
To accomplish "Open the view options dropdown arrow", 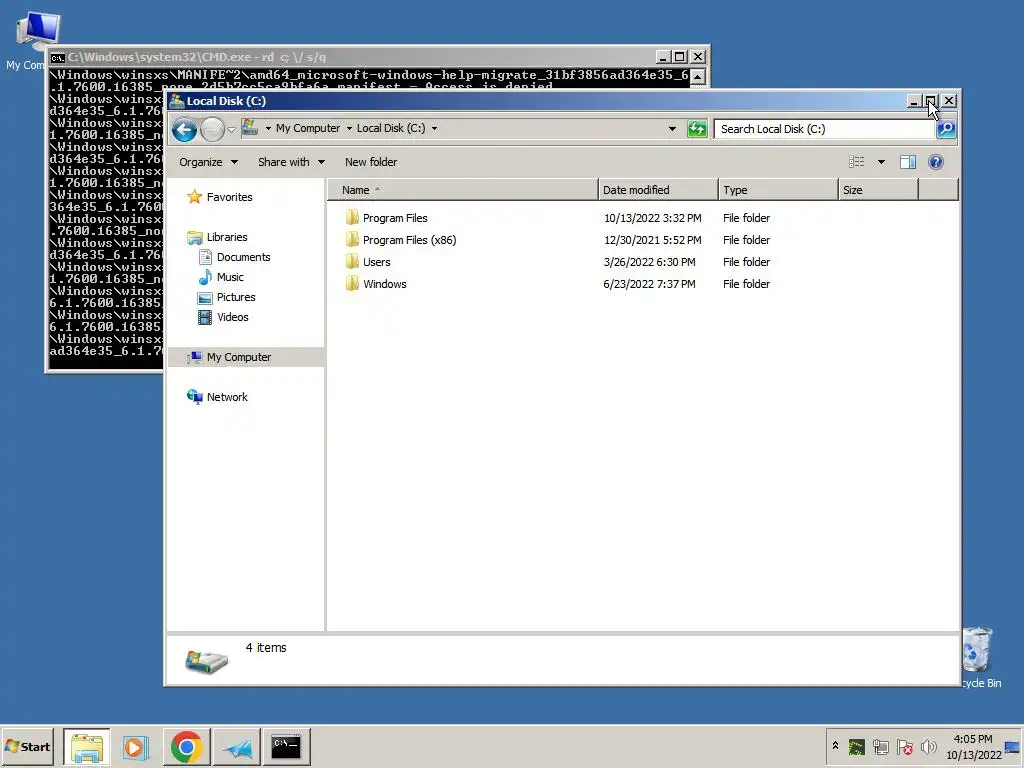I will (x=881, y=162).
